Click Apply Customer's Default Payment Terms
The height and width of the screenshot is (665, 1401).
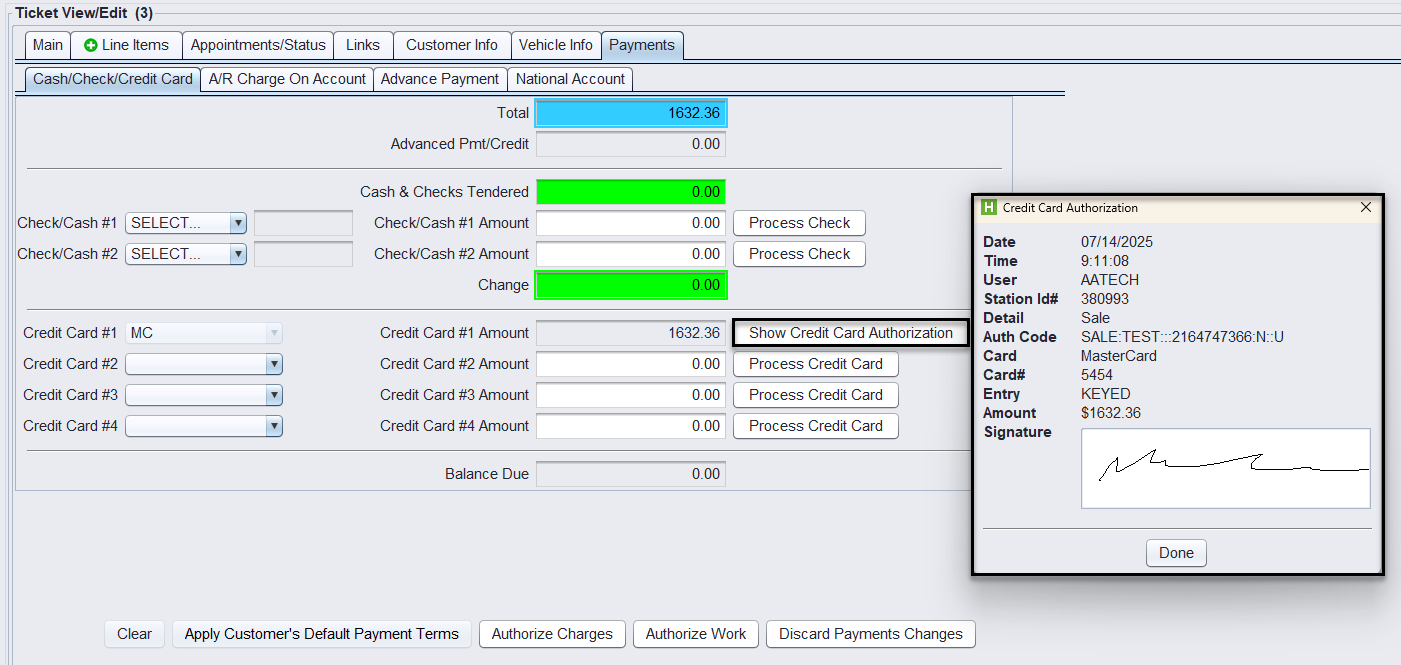click(321, 634)
